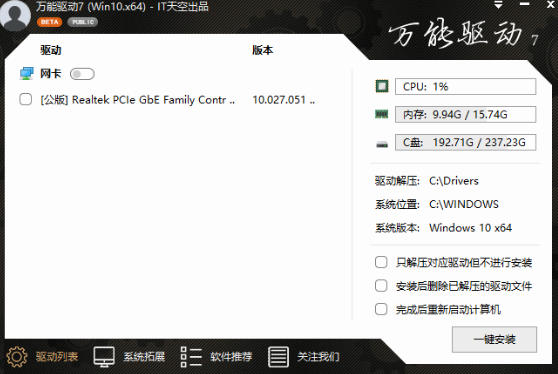Click the list icon for 软件推荐
The height and width of the screenshot is (374, 558).
point(191,357)
